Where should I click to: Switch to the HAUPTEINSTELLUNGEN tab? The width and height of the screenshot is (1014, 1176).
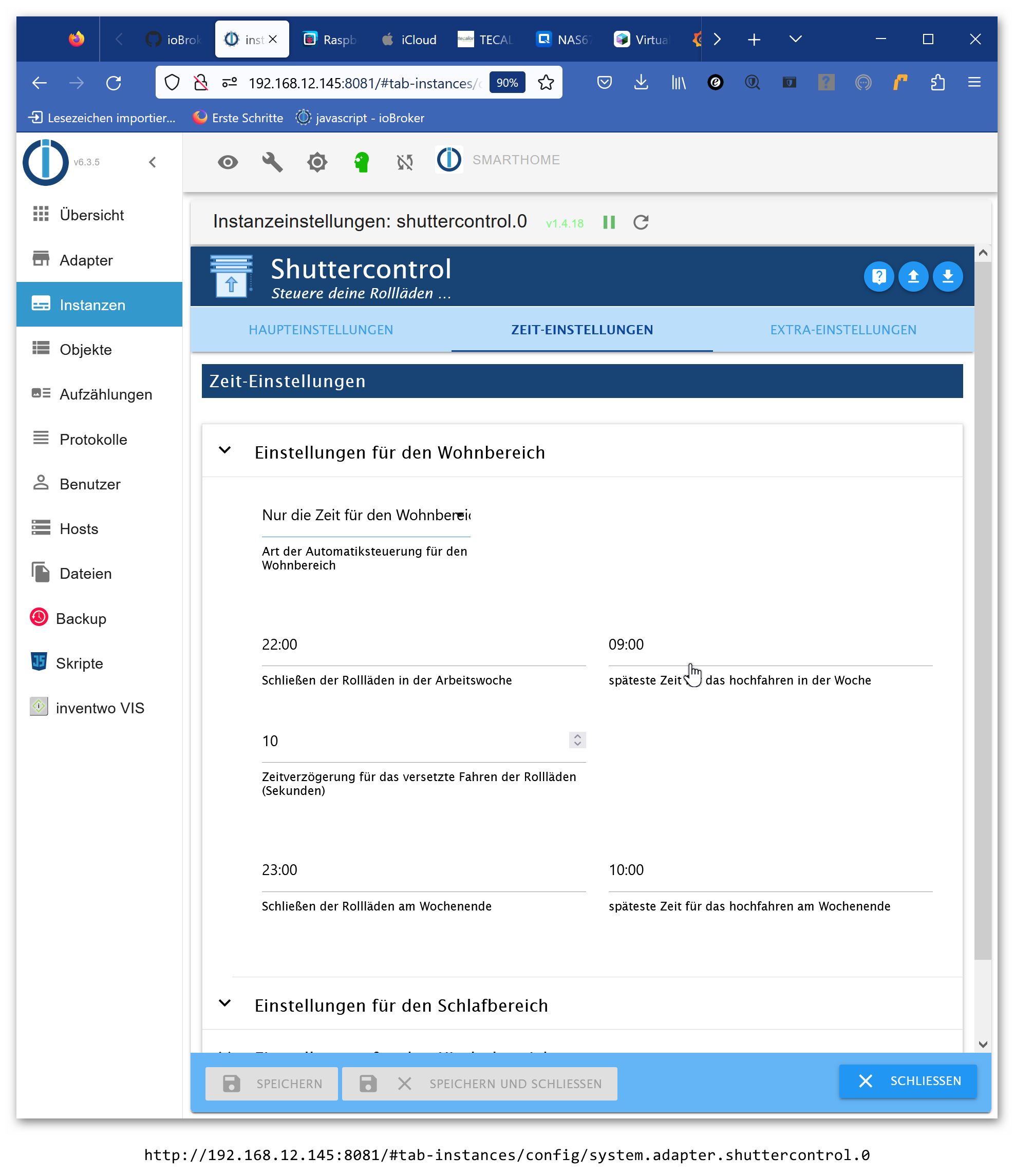(x=321, y=330)
